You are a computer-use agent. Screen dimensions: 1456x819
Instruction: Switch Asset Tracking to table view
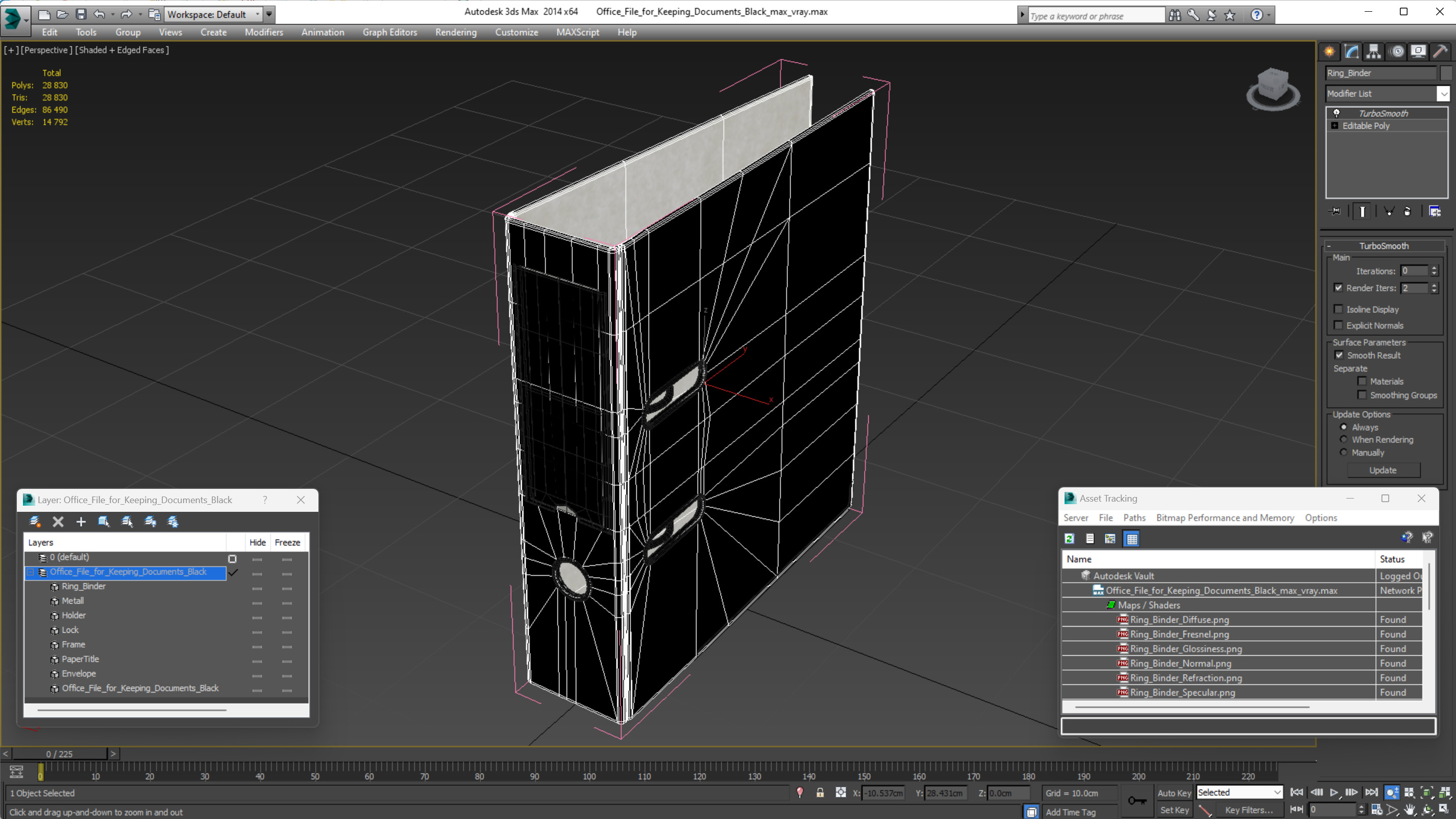coord(1131,539)
